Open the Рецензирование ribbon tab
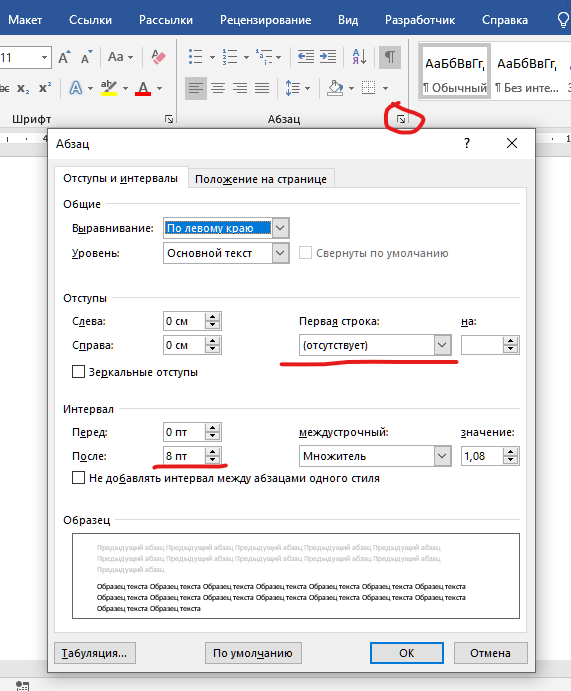Image resolution: width=571 pixels, height=691 pixels. 266,20
